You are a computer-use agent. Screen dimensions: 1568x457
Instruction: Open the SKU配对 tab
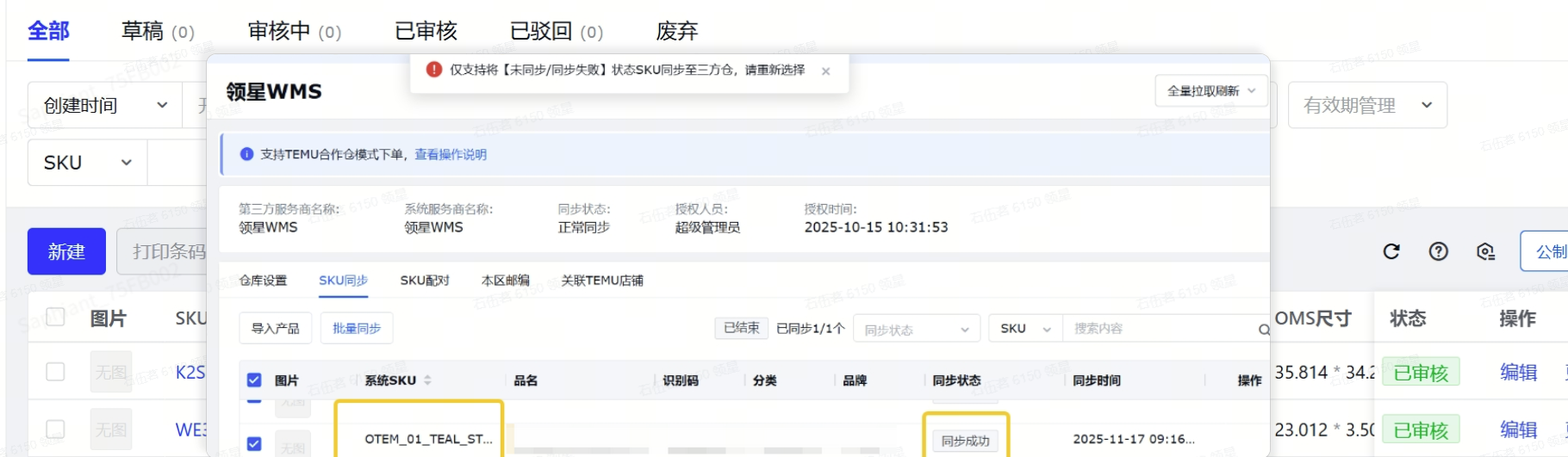(425, 281)
